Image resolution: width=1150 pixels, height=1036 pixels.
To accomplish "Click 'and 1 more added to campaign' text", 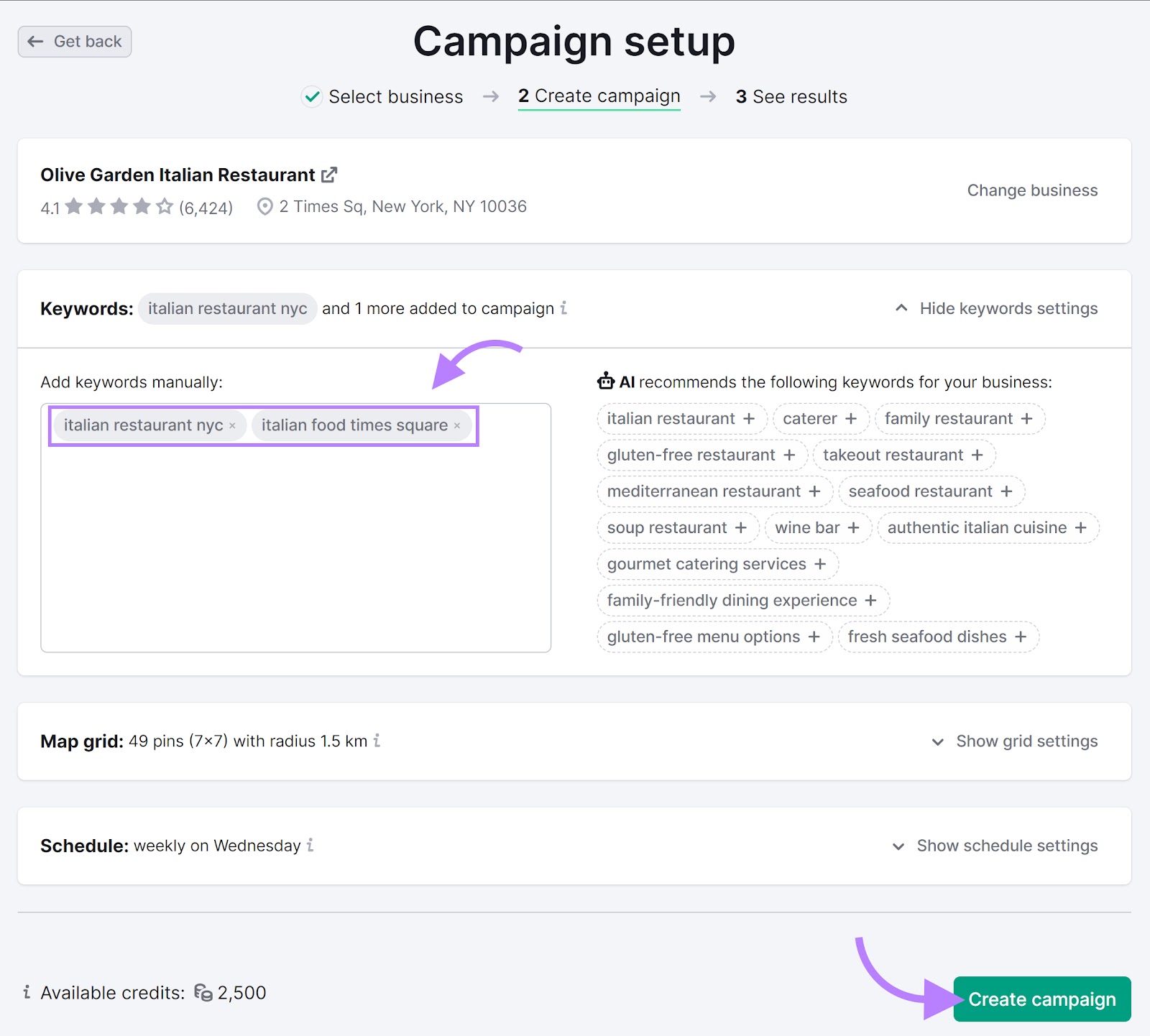I will [438, 309].
